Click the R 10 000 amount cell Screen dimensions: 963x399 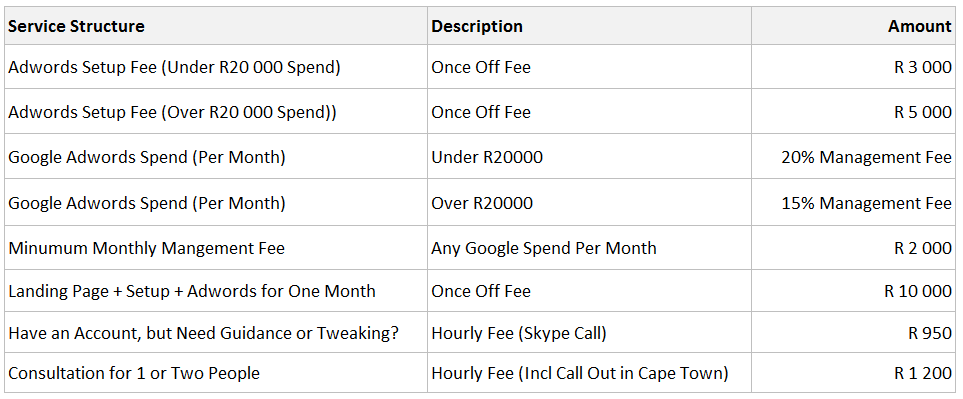tap(853, 290)
